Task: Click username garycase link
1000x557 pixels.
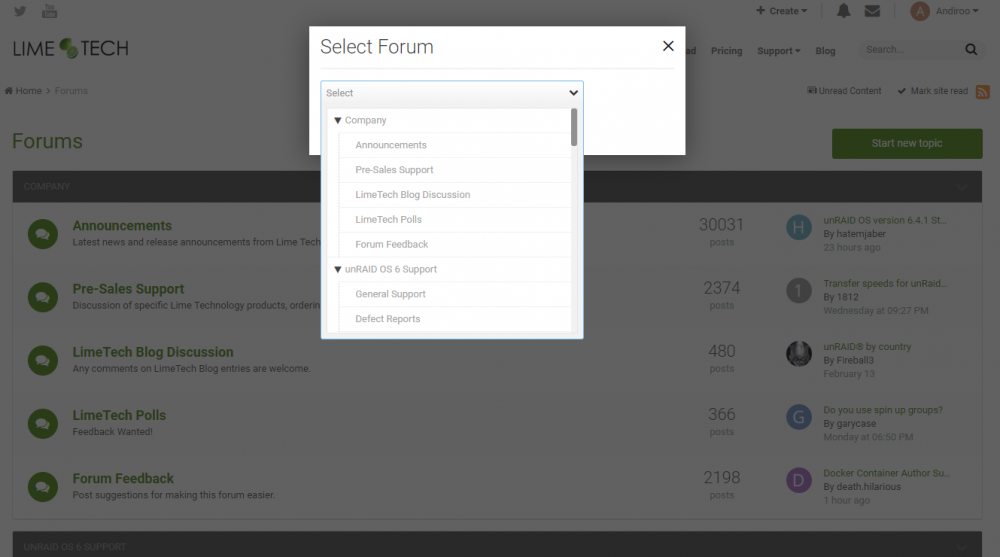Action: (x=856, y=424)
